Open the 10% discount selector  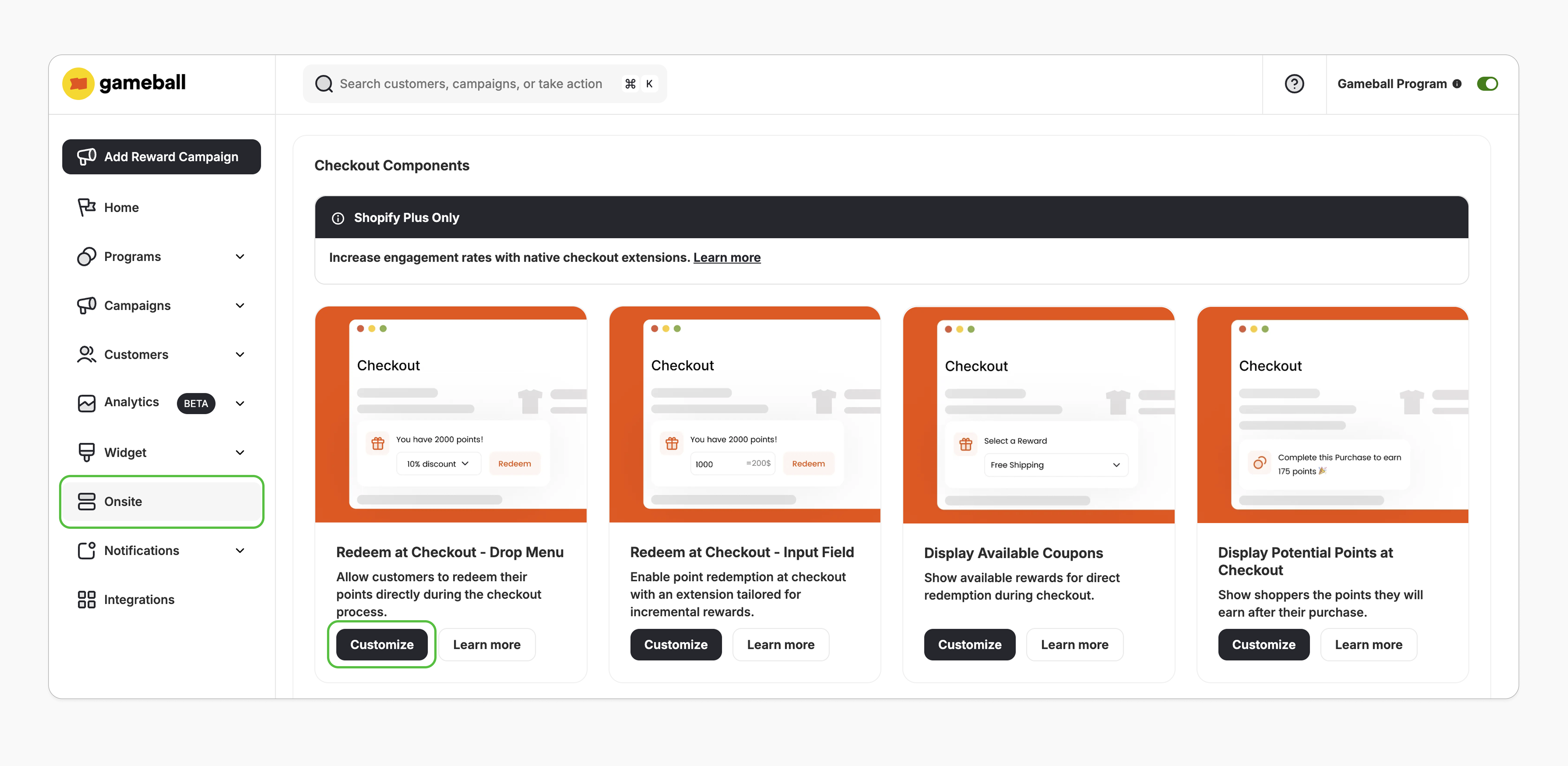[x=438, y=463]
